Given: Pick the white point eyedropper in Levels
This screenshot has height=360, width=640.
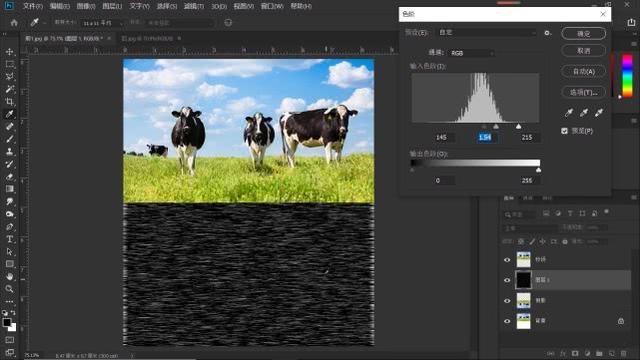Looking at the screenshot, I should click(x=599, y=113).
